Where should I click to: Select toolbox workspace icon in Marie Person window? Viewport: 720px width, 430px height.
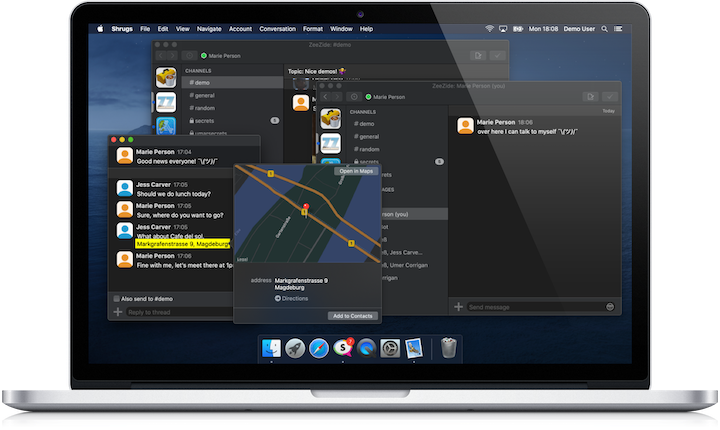(331, 119)
